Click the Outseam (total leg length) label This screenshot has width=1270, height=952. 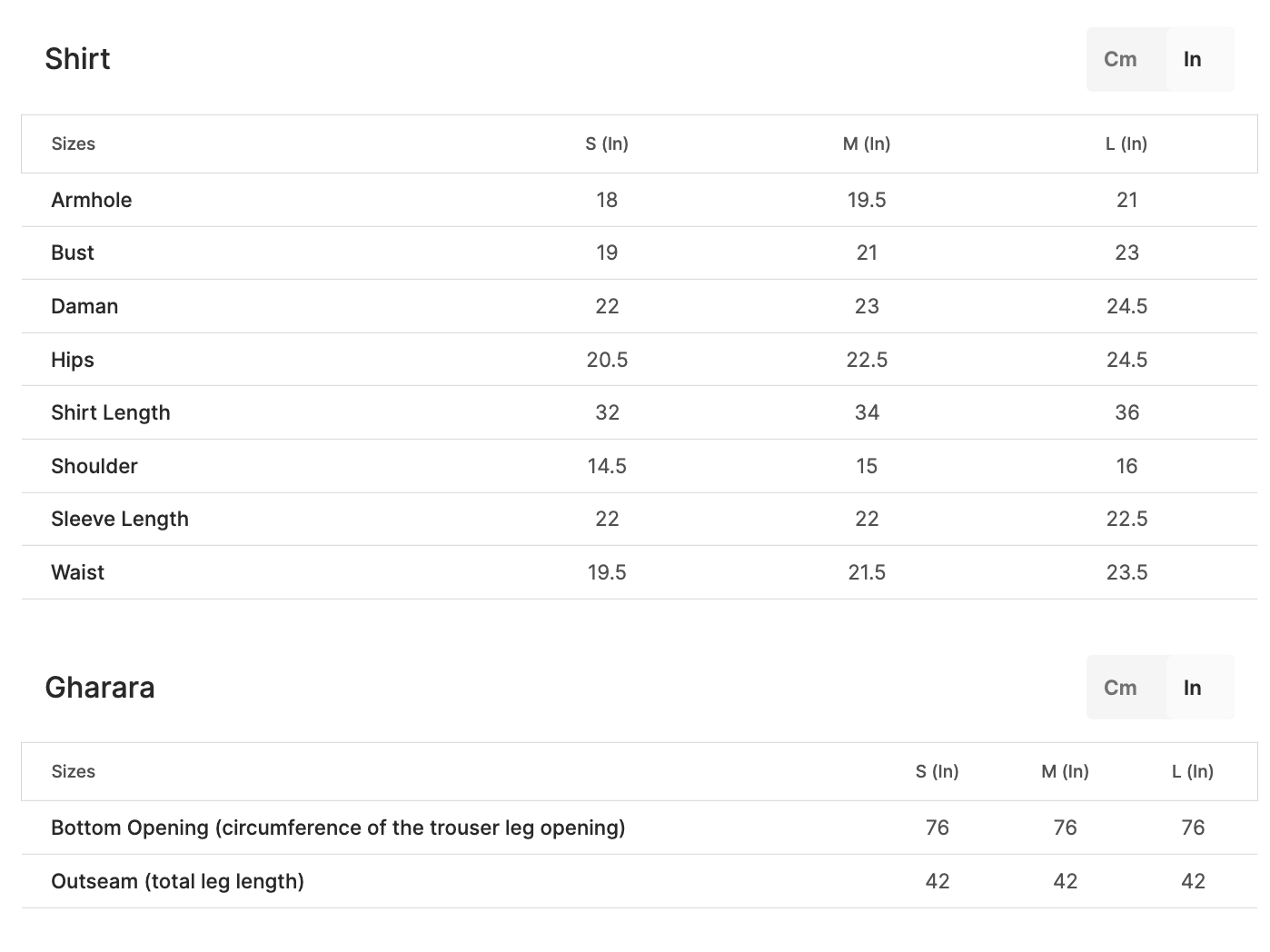click(178, 881)
